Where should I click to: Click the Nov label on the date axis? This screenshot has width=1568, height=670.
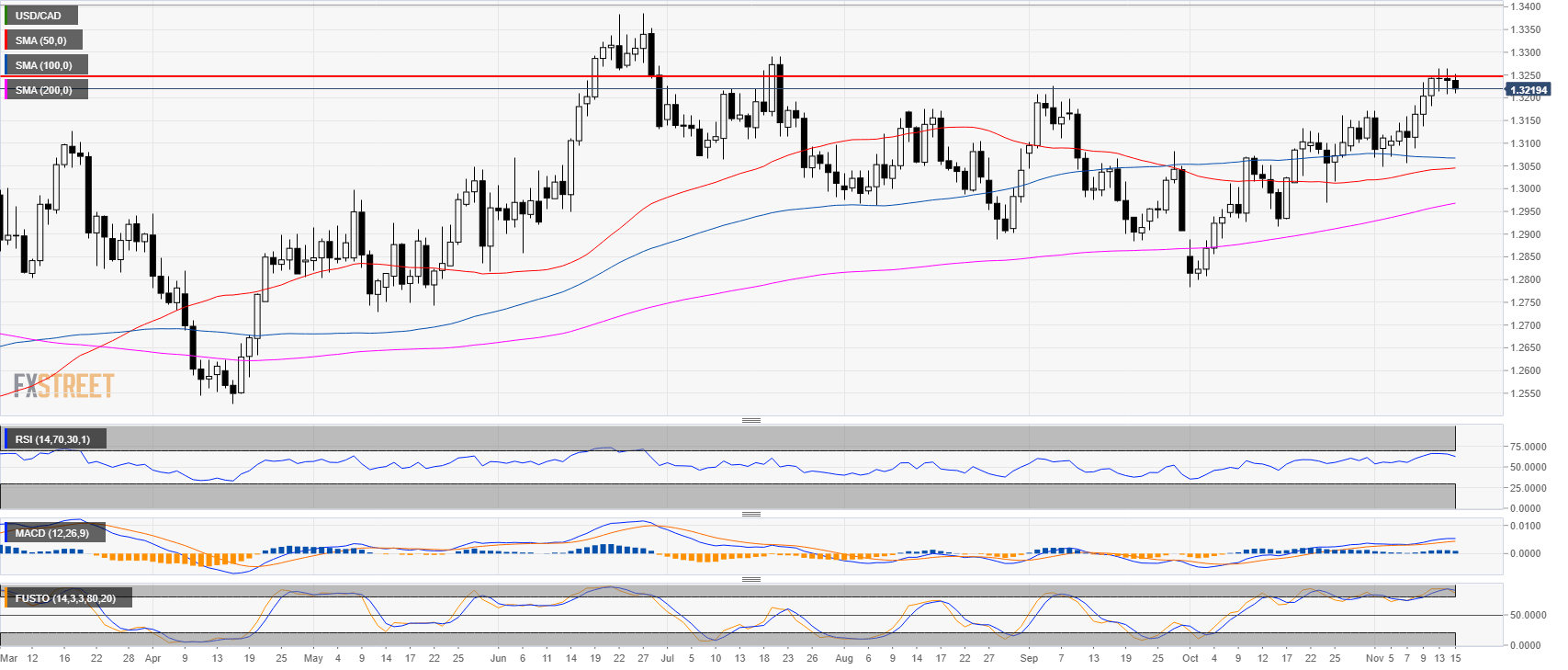1374,658
